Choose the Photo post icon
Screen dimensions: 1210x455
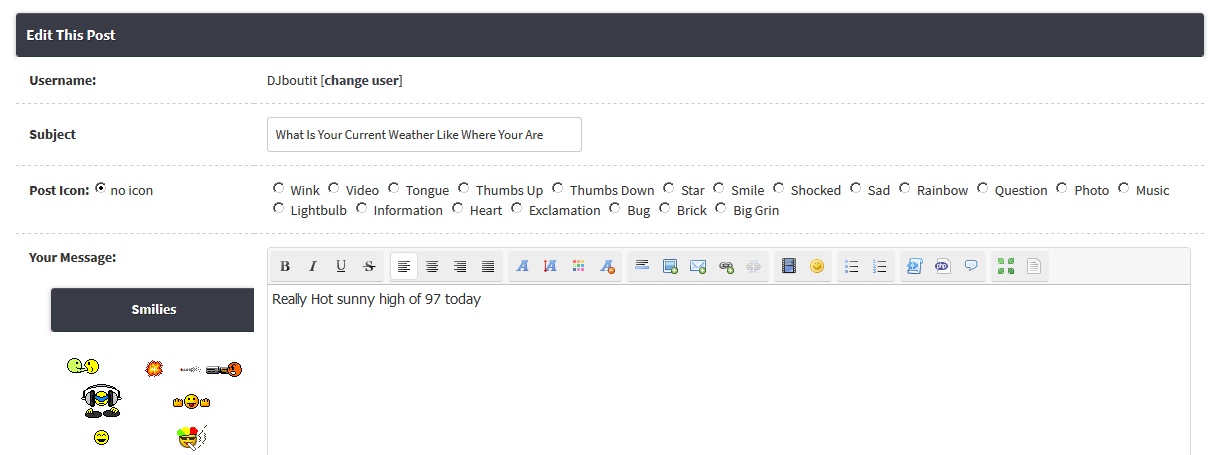coord(1062,188)
